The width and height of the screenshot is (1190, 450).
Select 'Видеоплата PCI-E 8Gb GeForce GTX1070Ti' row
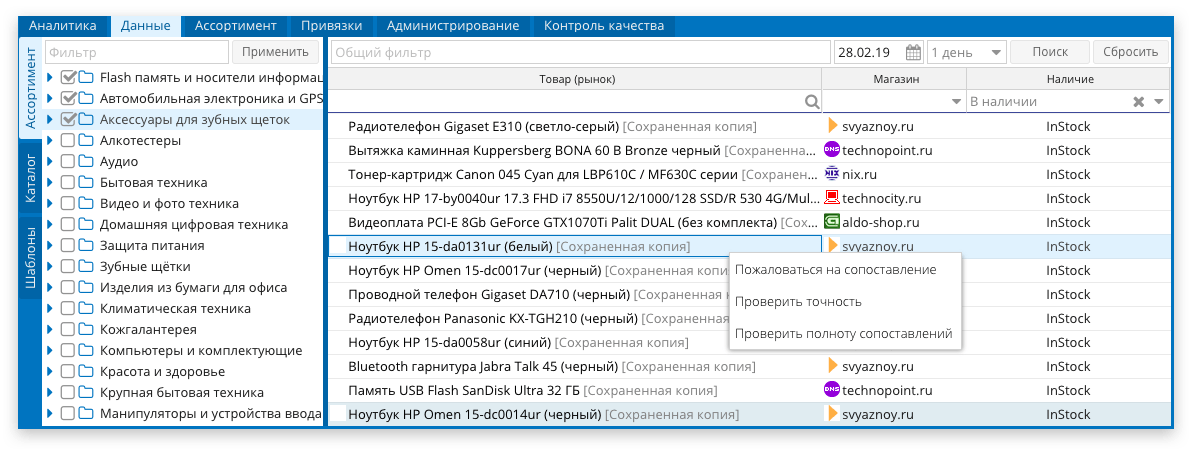[749, 222]
